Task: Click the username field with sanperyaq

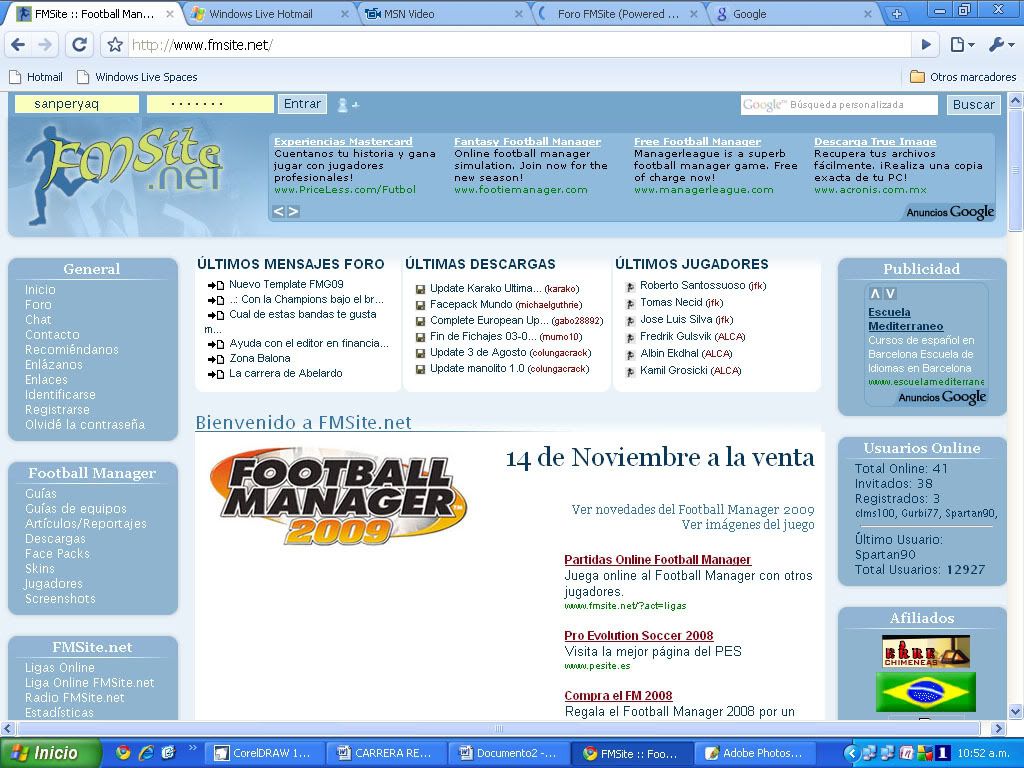Action: (76, 104)
